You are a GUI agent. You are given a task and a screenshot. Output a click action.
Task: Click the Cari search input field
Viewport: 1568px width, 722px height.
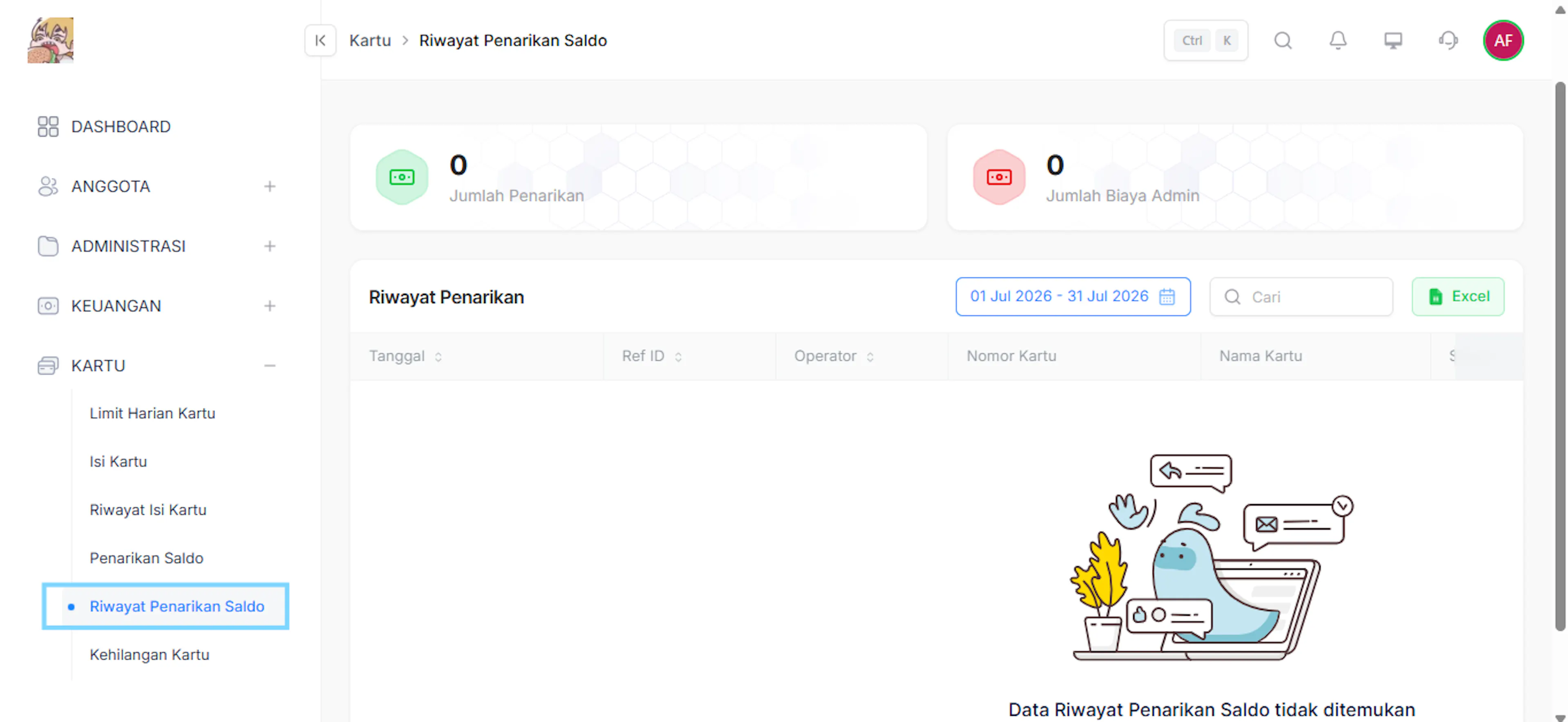1301,297
